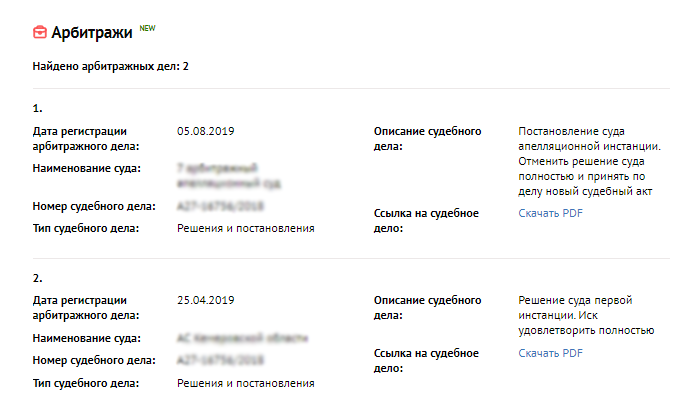
Task: Click the blurred case number in case 2
Action: pyautogui.click(x=220, y=360)
